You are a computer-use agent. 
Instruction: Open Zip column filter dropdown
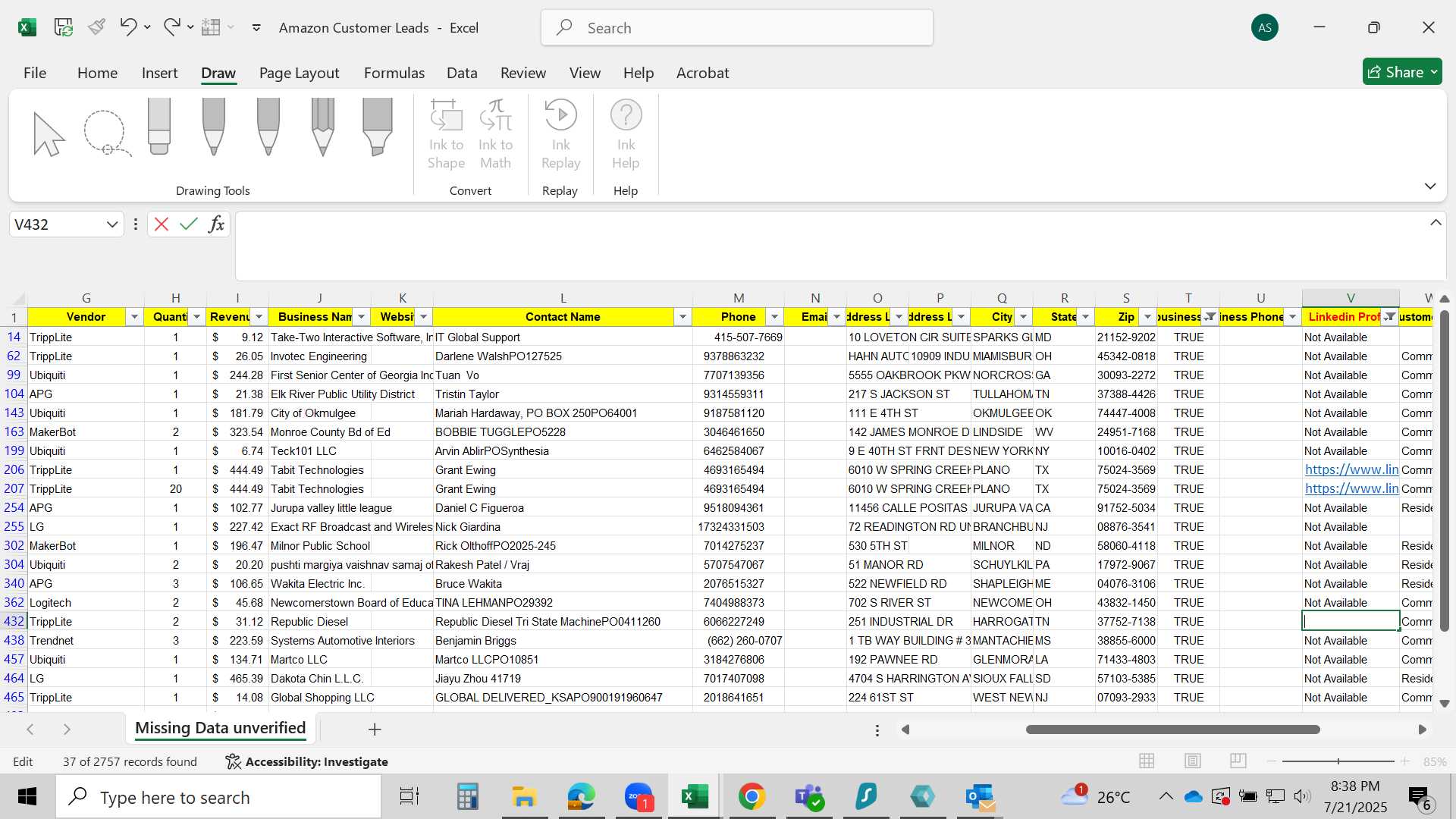(x=1147, y=317)
